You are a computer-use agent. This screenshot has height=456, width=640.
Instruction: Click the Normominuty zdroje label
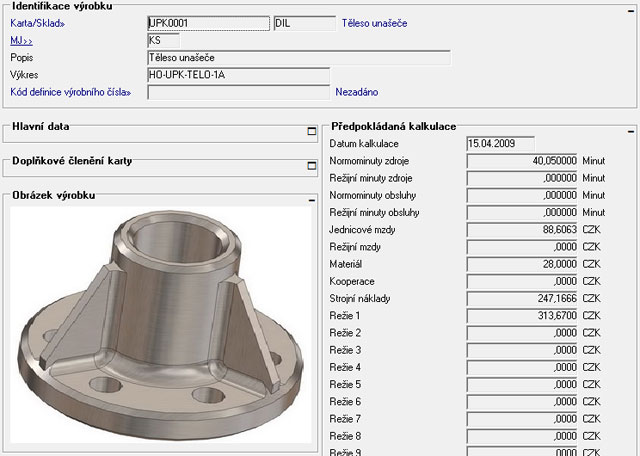point(369,160)
